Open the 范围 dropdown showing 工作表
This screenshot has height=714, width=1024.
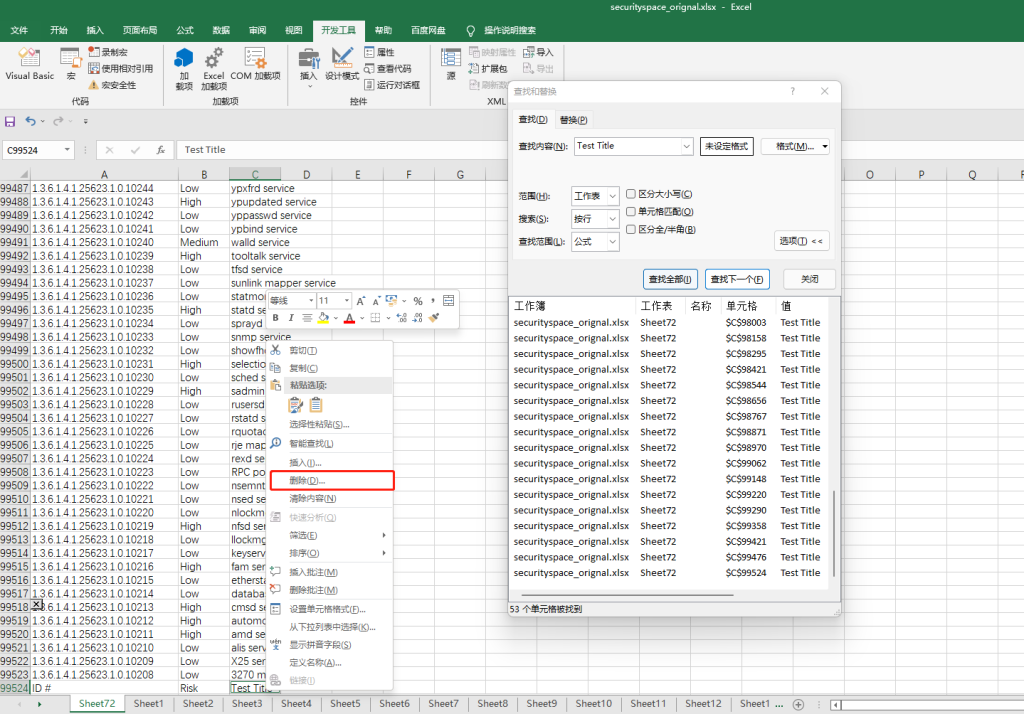595,196
